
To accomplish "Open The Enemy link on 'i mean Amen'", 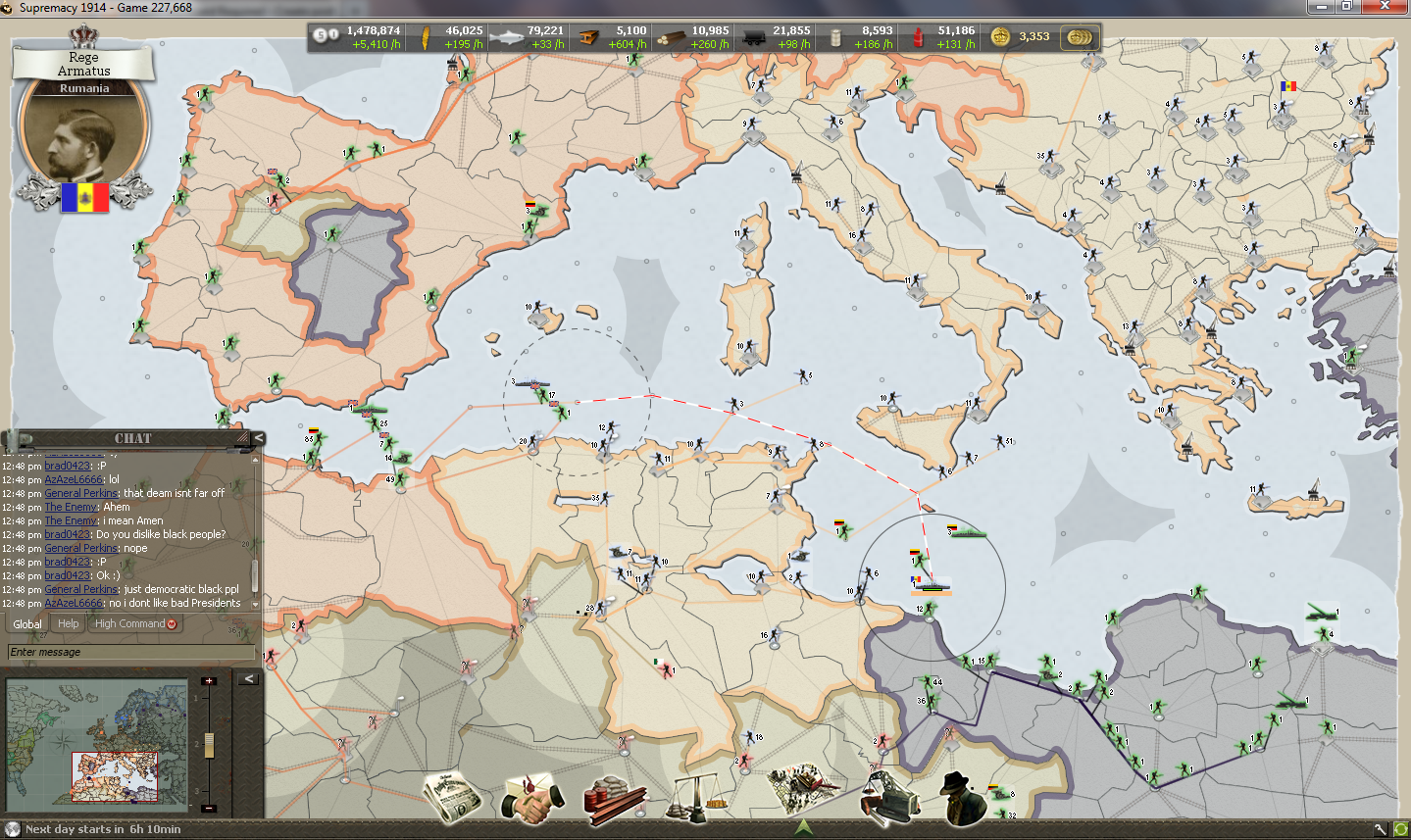I will coord(72,521).
